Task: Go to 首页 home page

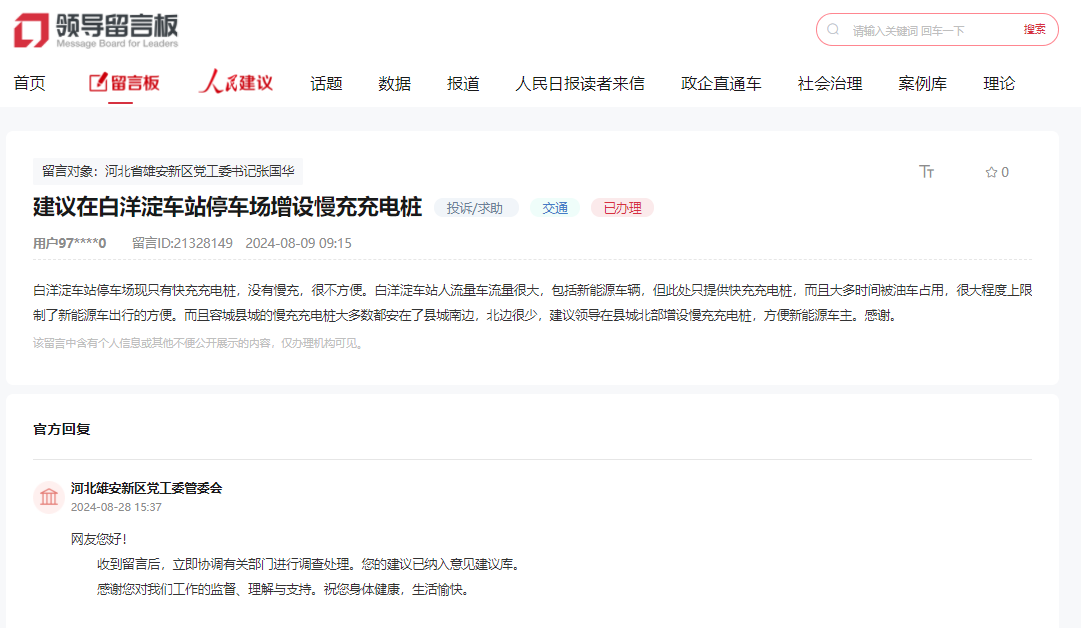Action: tap(30, 83)
